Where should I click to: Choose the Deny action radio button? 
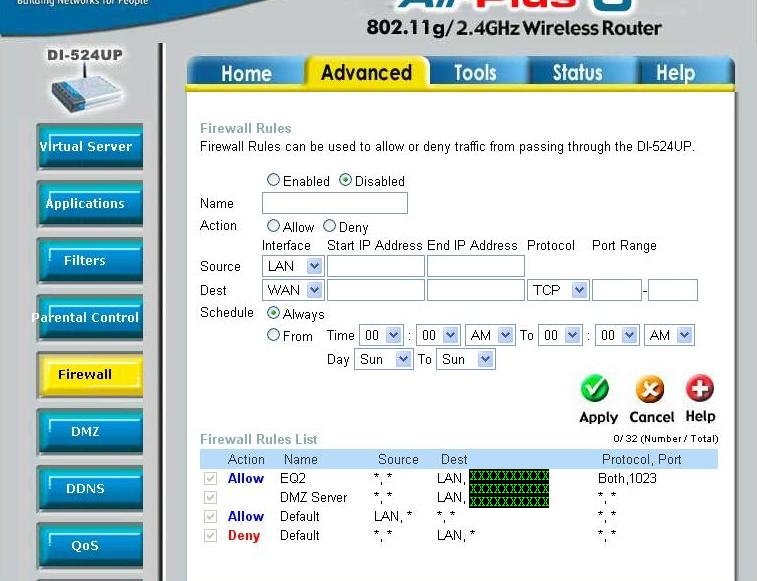[x=329, y=227]
